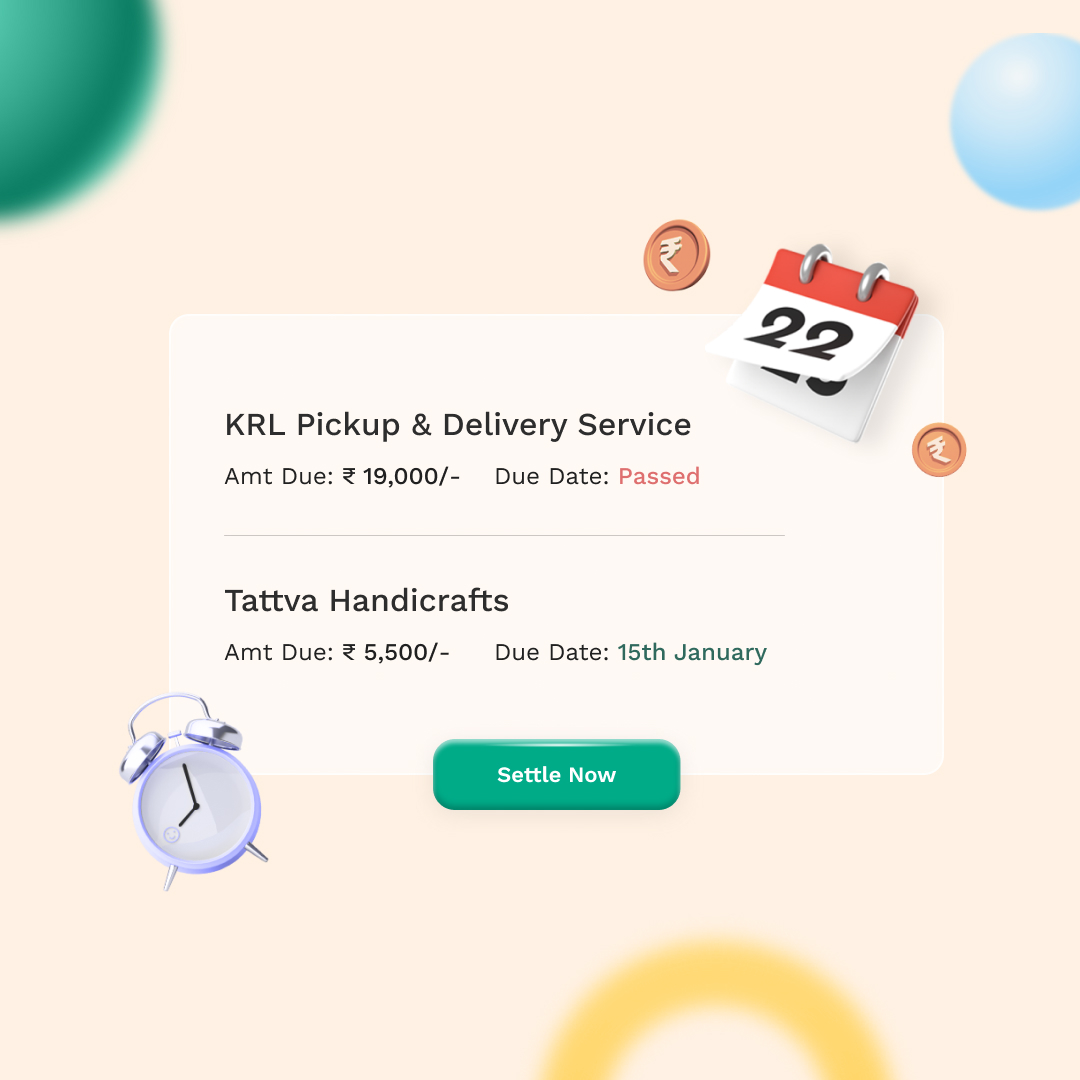Click the rupee coin at card's right edge
The image size is (1080, 1080).
(x=939, y=450)
